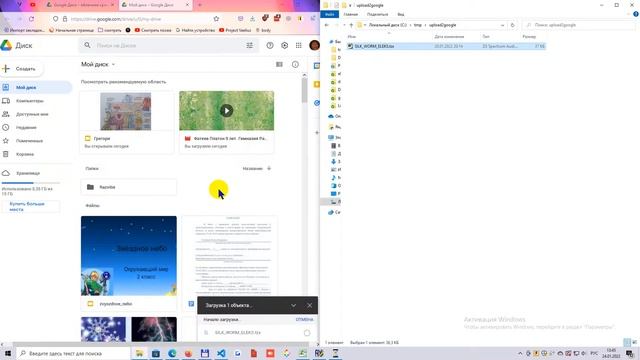Open a new browser tab
The width and height of the screenshot is (640, 360).
tap(200, 5)
